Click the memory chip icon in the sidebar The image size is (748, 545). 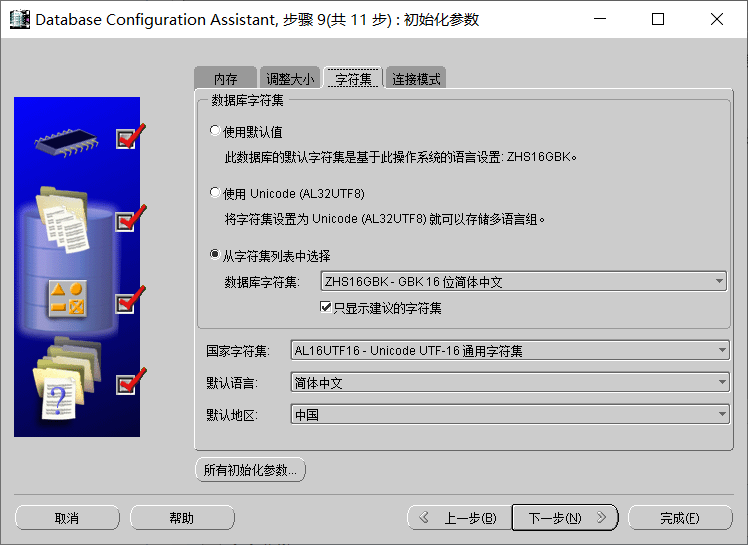[66, 142]
